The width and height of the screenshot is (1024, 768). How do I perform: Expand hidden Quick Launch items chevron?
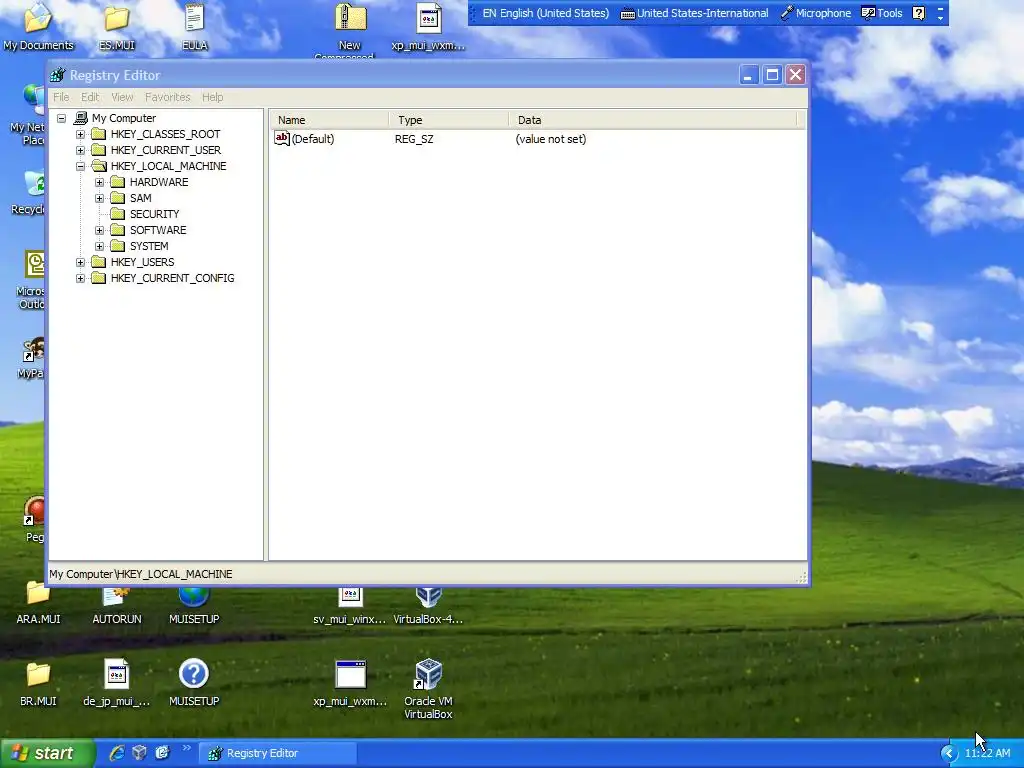185,748
